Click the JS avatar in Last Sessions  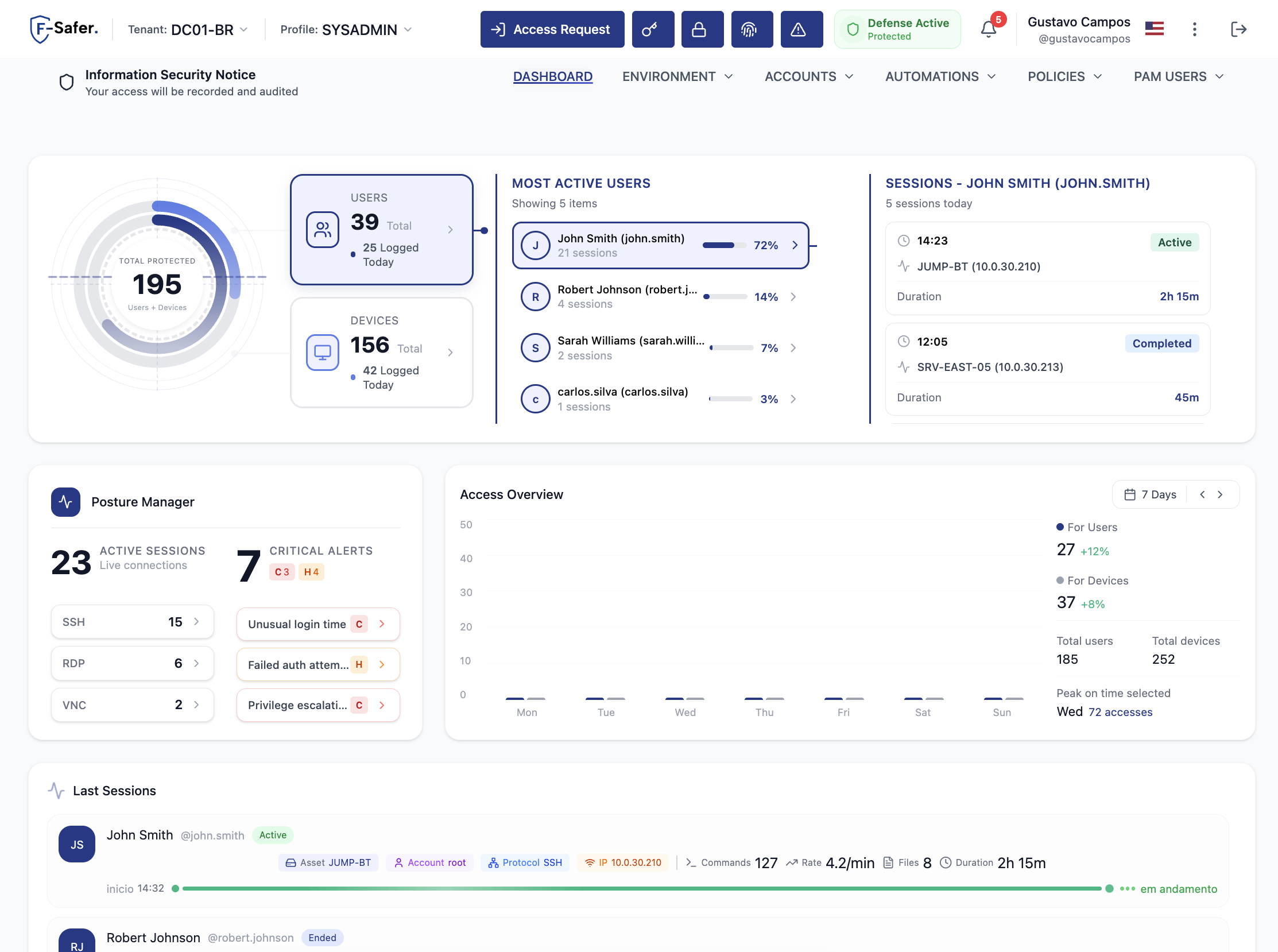(x=76, y=844)
